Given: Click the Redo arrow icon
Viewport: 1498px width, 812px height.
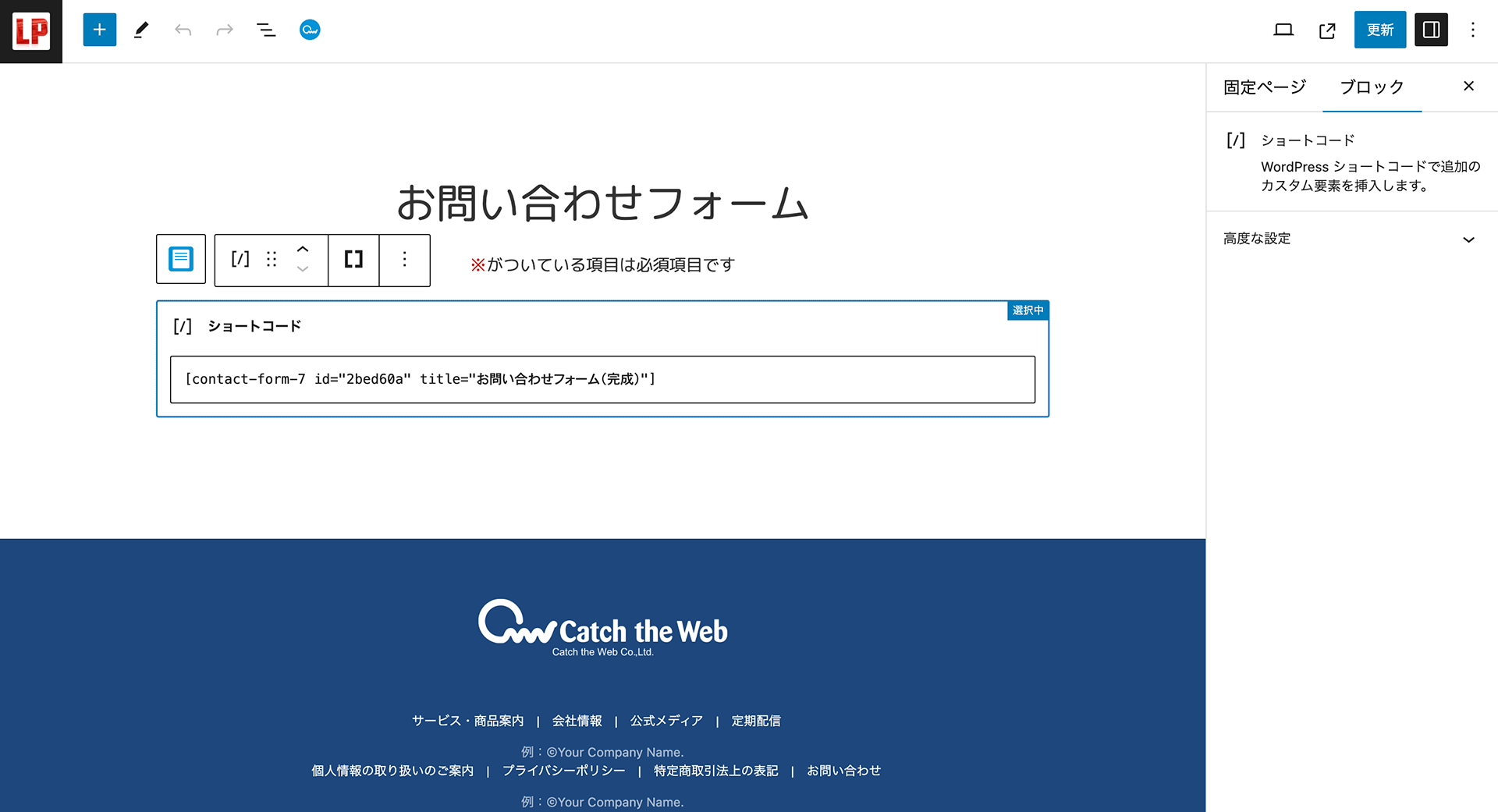Looking at the screenshot, I should coord(225,30).
